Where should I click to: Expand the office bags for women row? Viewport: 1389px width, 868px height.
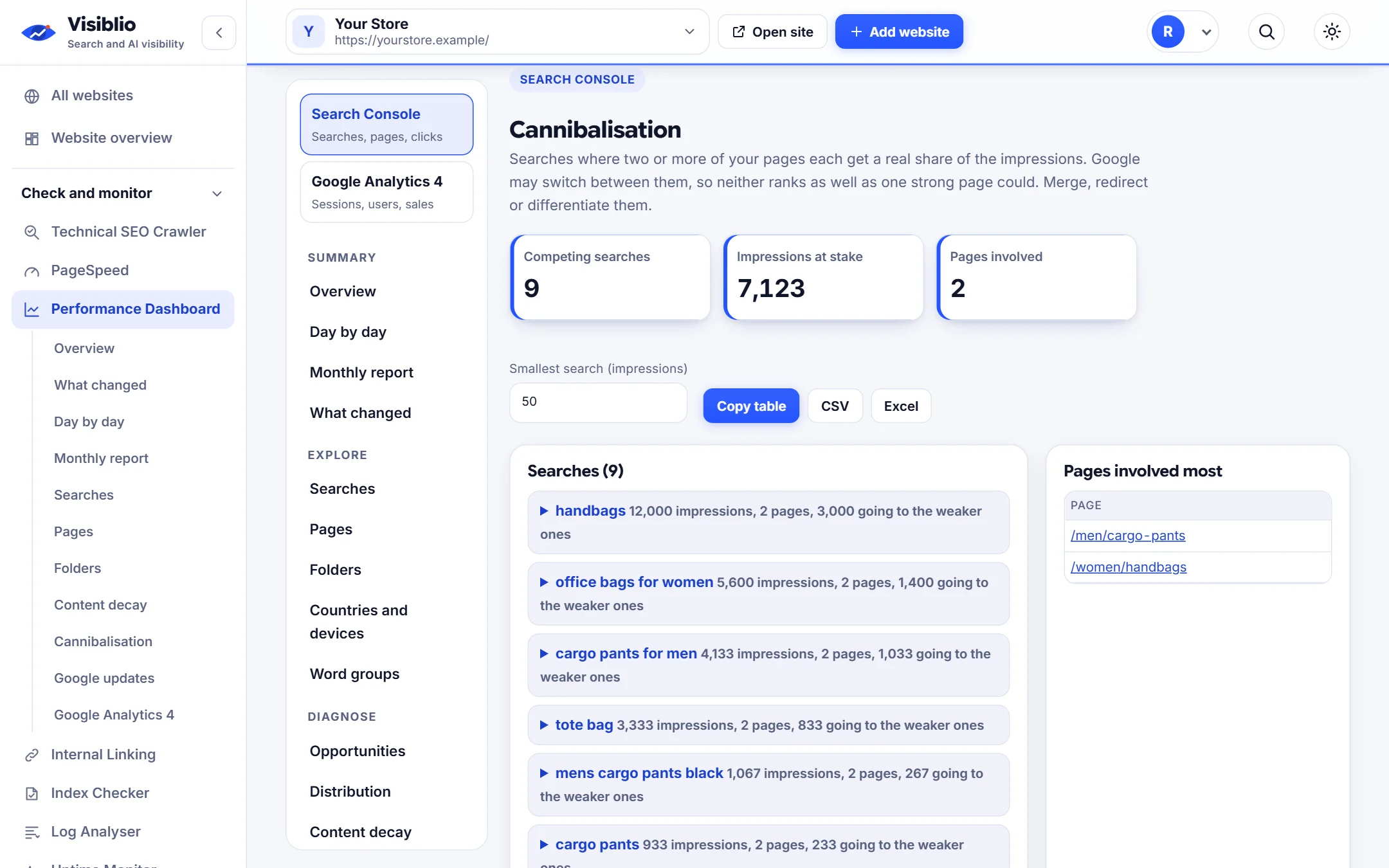click(x=768, y=593)
